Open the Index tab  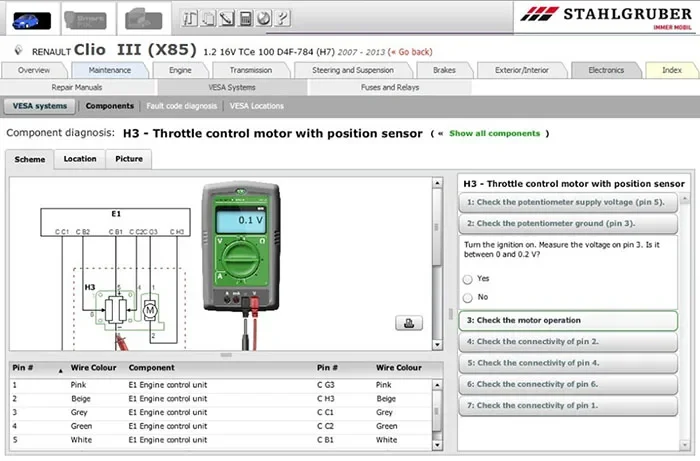[671, 70]
